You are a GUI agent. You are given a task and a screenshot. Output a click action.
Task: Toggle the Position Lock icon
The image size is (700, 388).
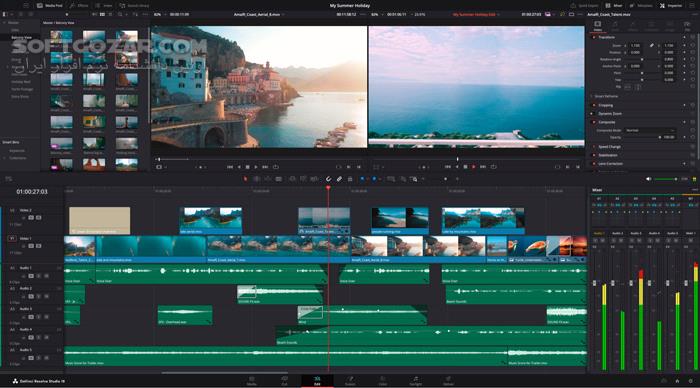[x=350, y=179]
